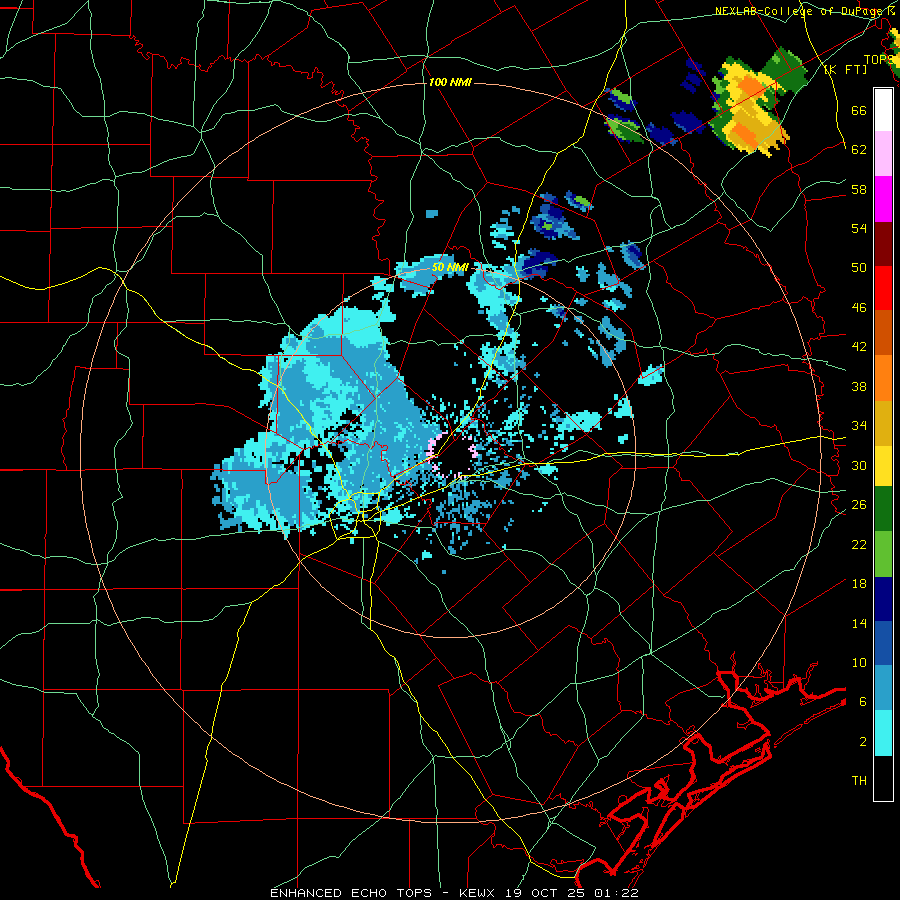Click the navy blue legend swatch
The height and width of the screenshot is (900, 900).
coord(883,599)
